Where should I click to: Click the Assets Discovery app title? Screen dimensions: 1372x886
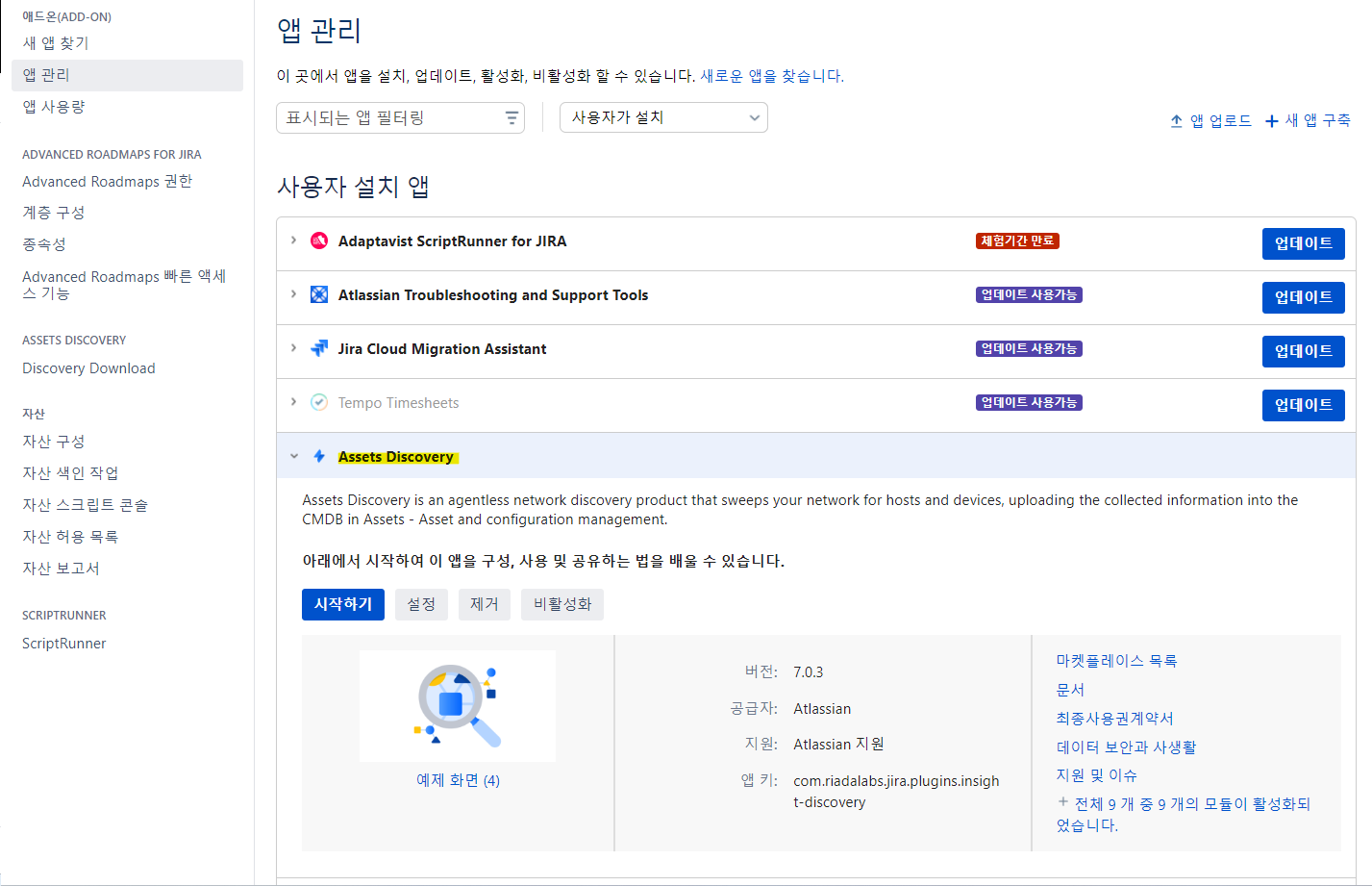396,457
